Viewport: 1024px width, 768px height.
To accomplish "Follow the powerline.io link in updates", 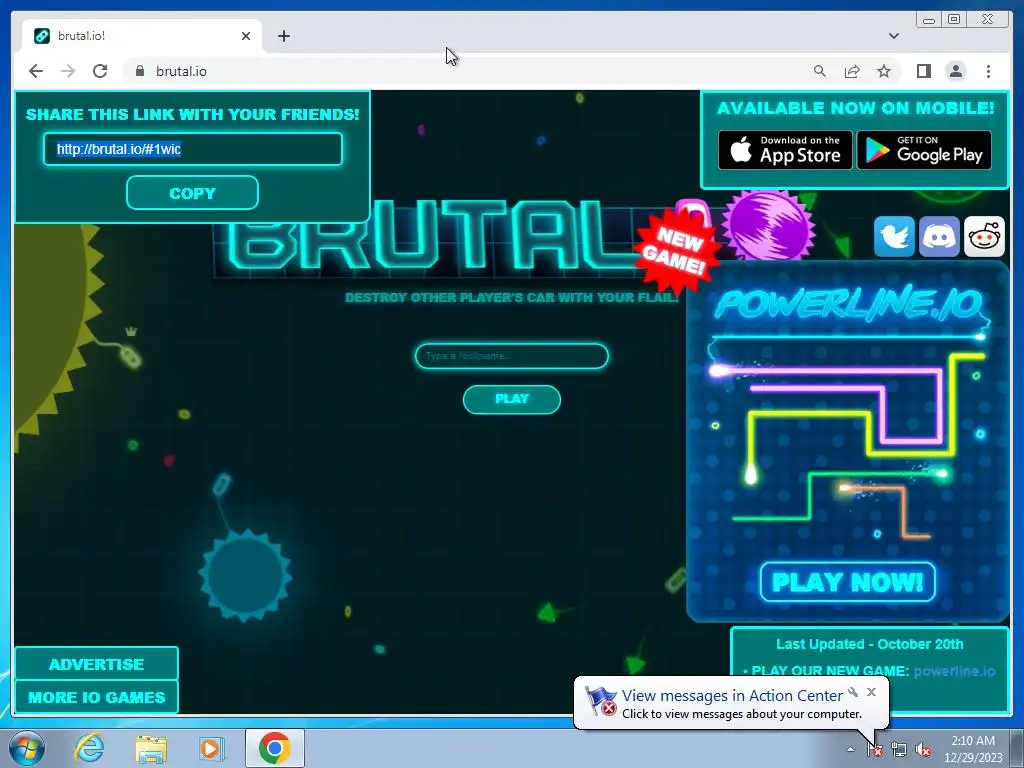I will click(x=954, y=671).
